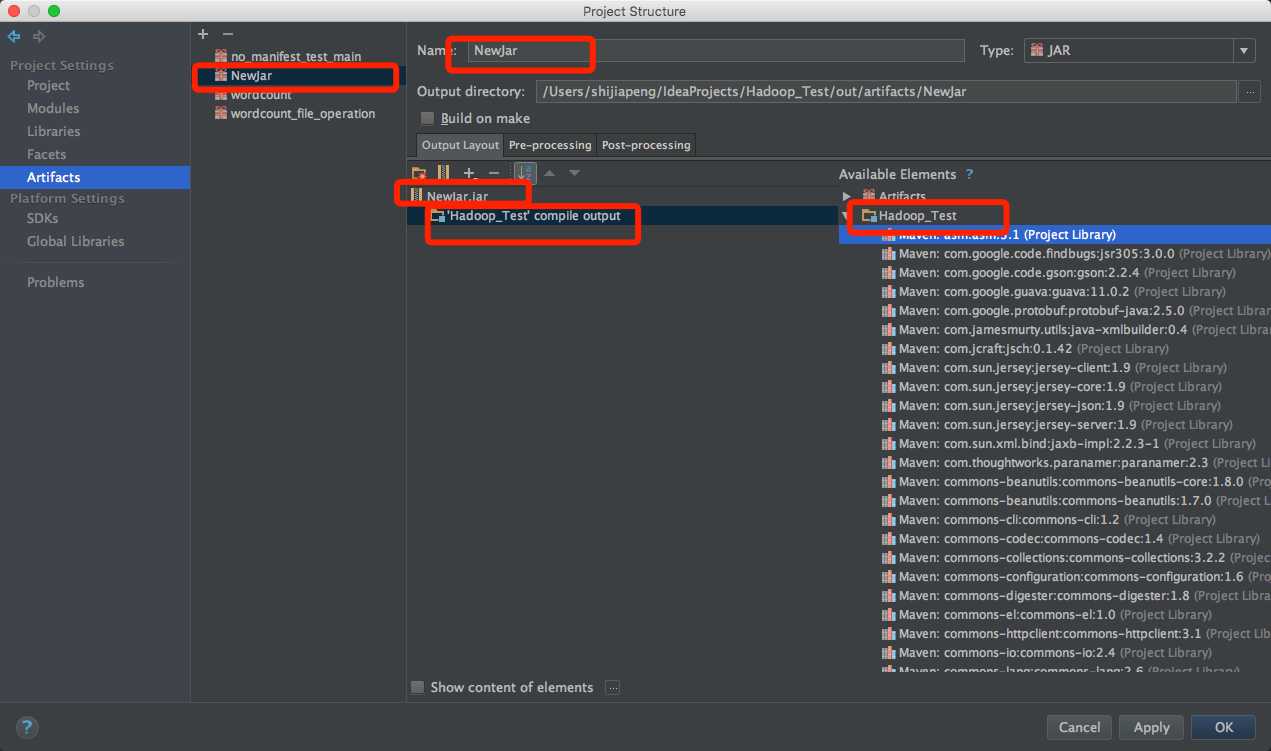Click the Cancel button
1271x751 pixels.
point(1079,727)
